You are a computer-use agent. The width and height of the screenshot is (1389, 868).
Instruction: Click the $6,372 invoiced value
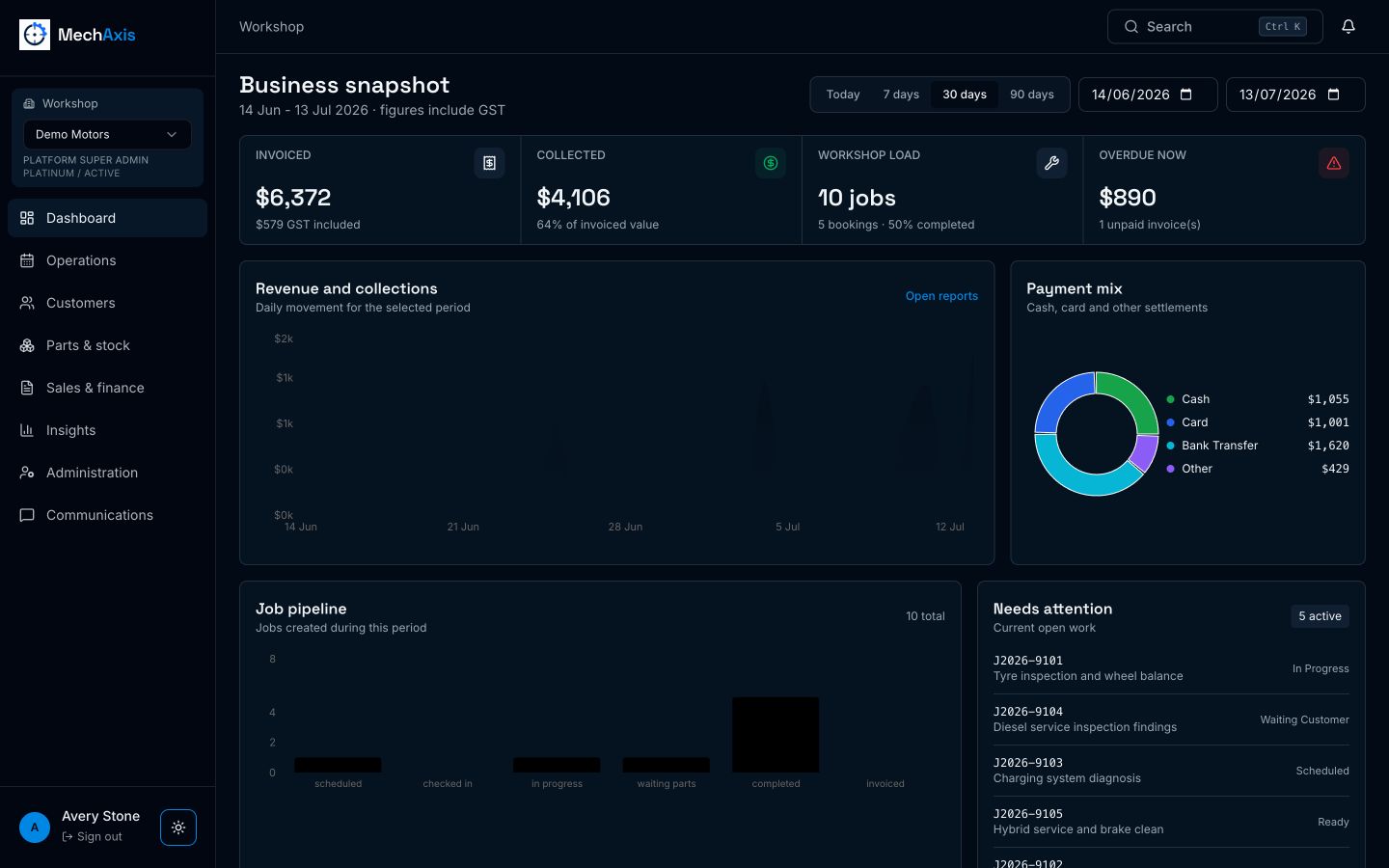293,198
